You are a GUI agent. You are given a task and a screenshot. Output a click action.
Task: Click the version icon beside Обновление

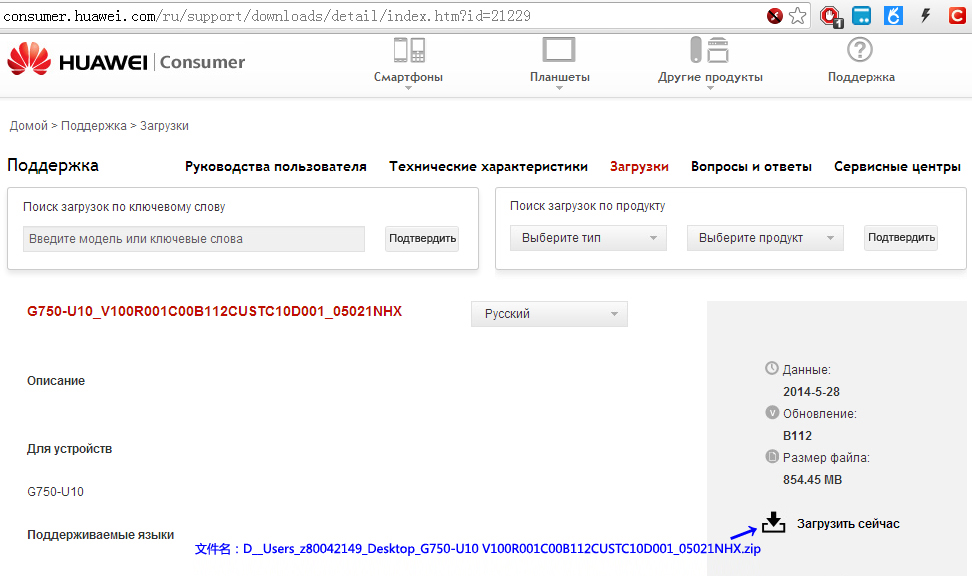coord(772,412)
